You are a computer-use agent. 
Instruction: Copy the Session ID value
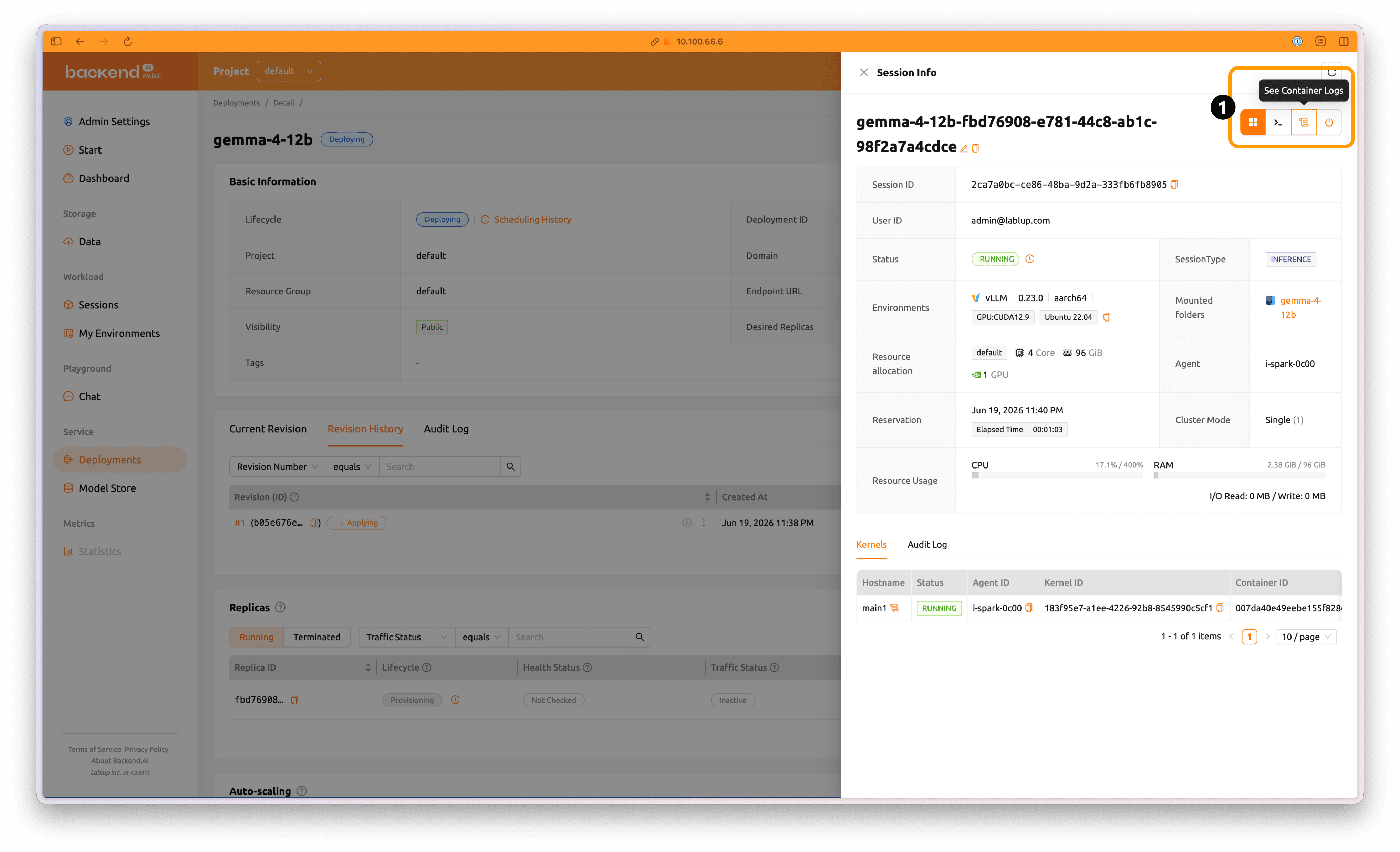pyautogui.click(x=1174, y=185)
